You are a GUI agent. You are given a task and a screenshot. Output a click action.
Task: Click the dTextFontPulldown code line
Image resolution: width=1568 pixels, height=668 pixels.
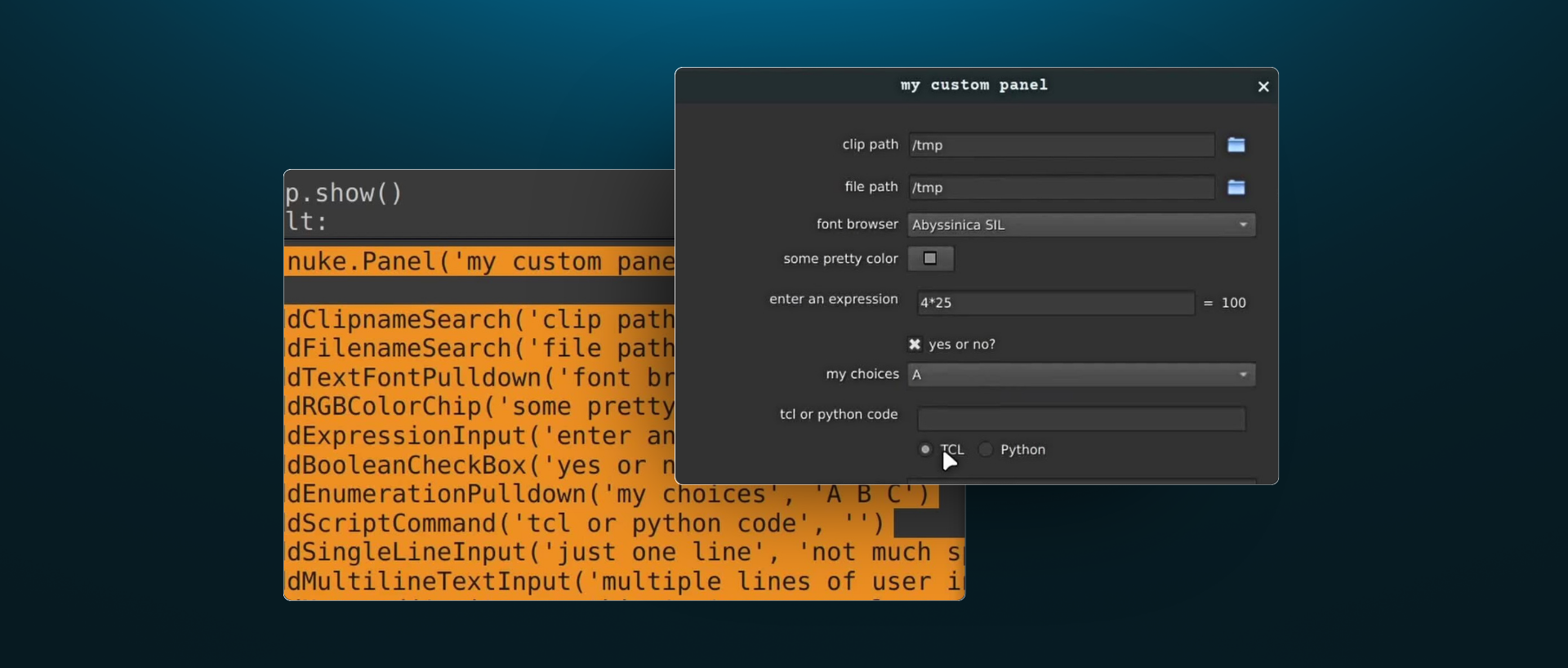(480, 377)
